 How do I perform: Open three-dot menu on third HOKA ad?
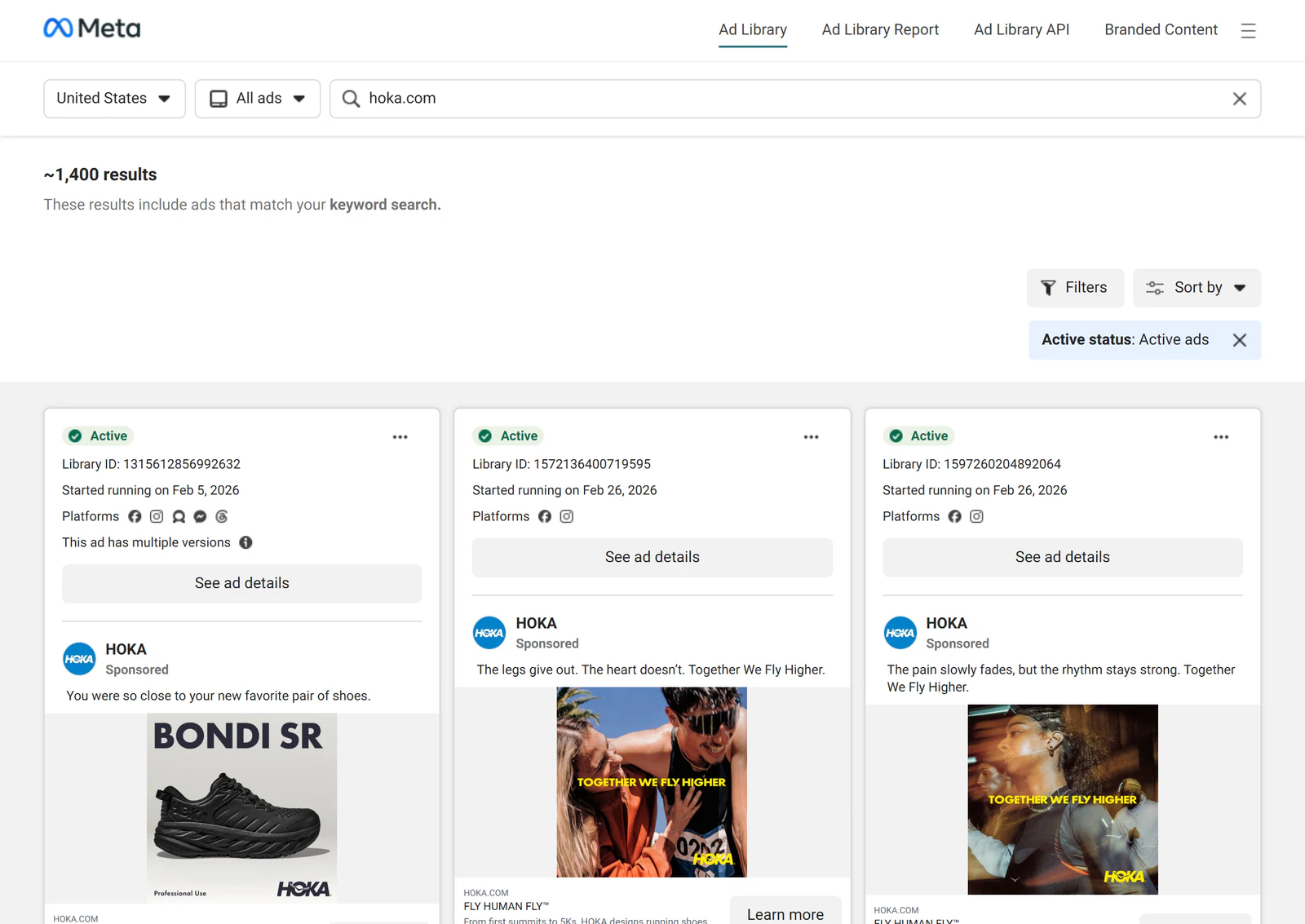tap(1221, 437)
